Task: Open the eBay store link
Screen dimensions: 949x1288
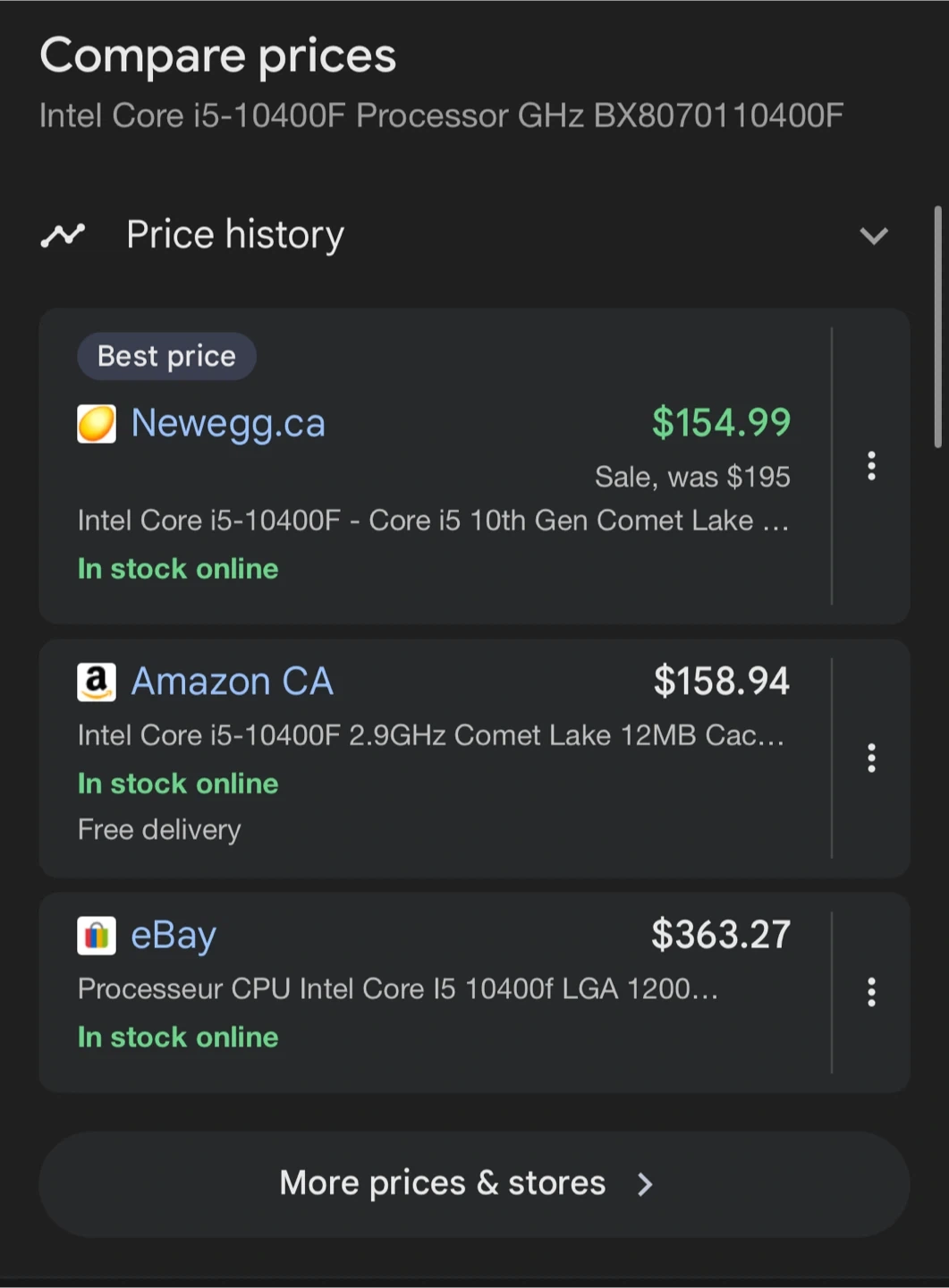Action: [x=174, y=936]
